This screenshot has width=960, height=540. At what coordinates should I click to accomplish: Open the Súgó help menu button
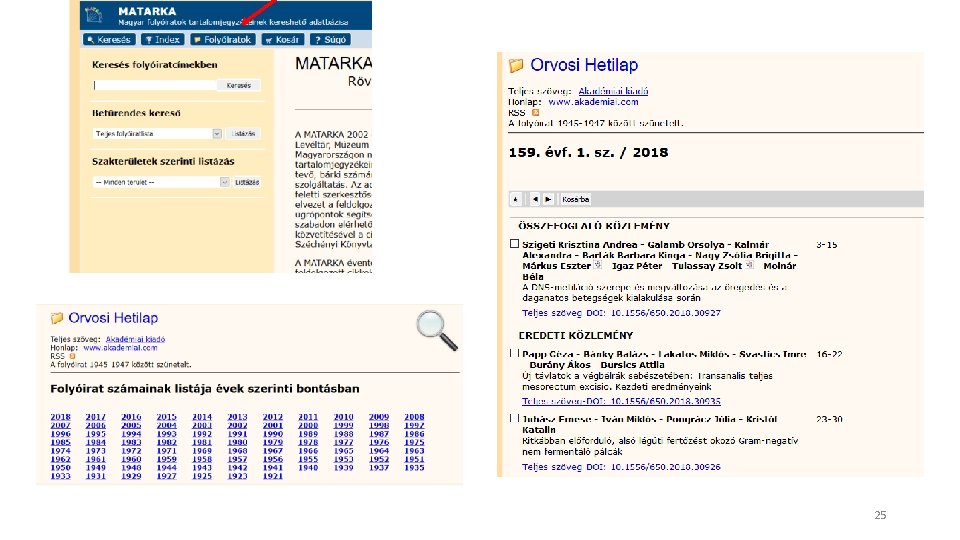(x=330, y=40)
